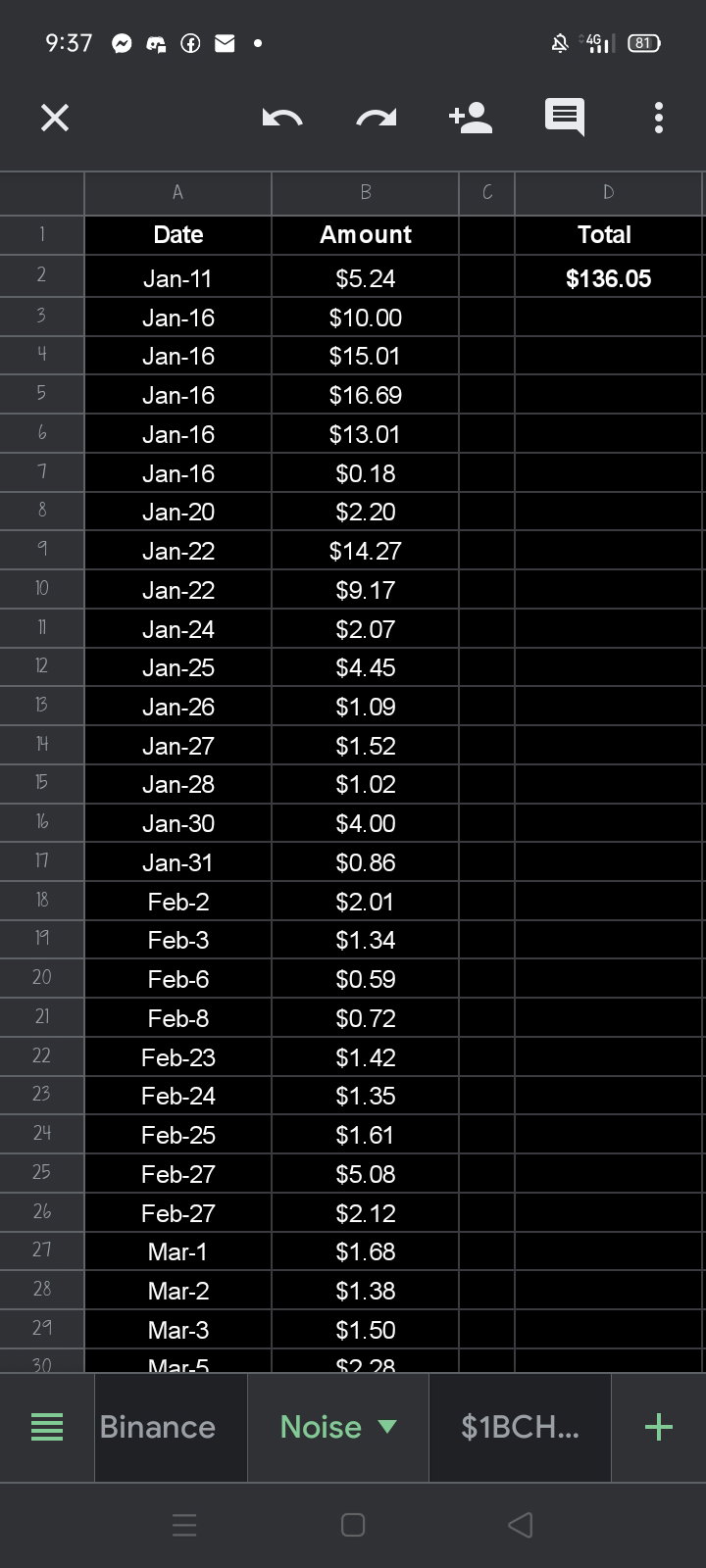Screen dimensions: 706x1568
Task: Tap the Android back navigation icon
Action: pyautogui.click(x=521, y=1525)
